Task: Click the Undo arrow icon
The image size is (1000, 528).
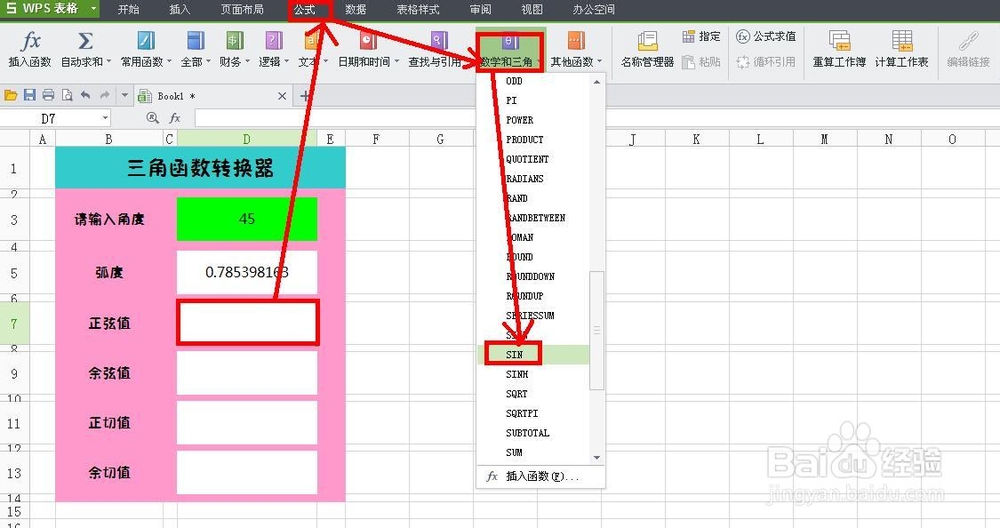Action: pyautogui.click(x=85, y=96)
